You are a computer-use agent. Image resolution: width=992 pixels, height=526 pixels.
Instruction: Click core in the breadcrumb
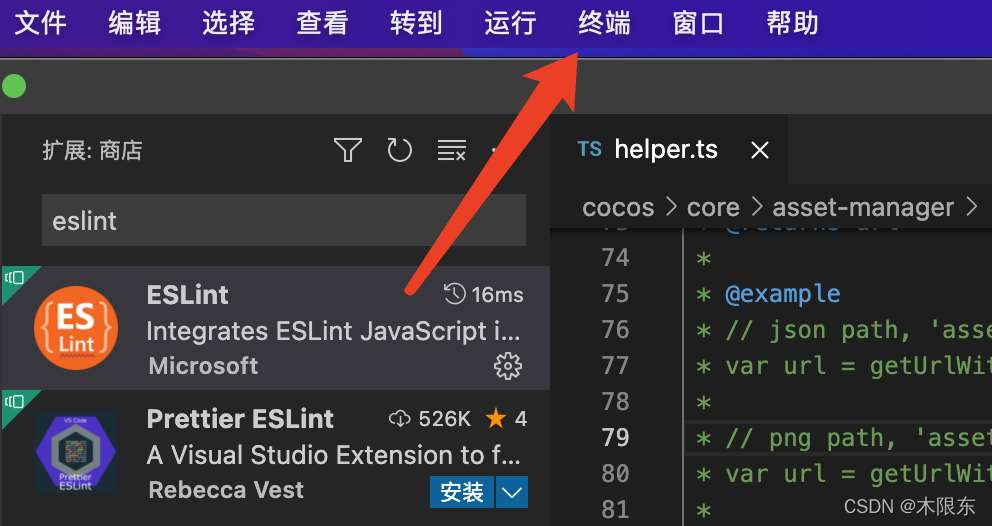click(x=713, y=207)
